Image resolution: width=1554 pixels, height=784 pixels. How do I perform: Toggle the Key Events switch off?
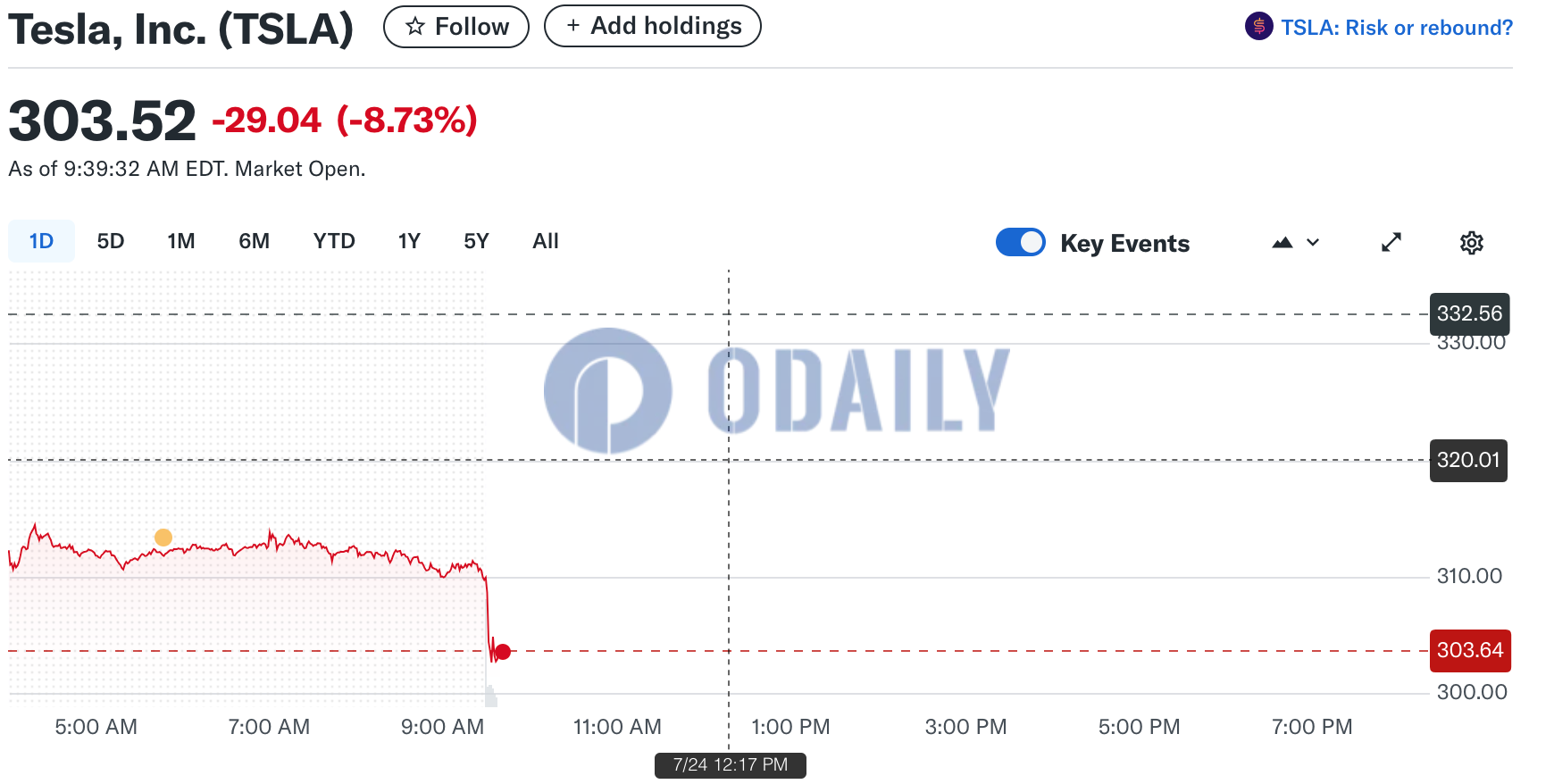coord(1020,242)
